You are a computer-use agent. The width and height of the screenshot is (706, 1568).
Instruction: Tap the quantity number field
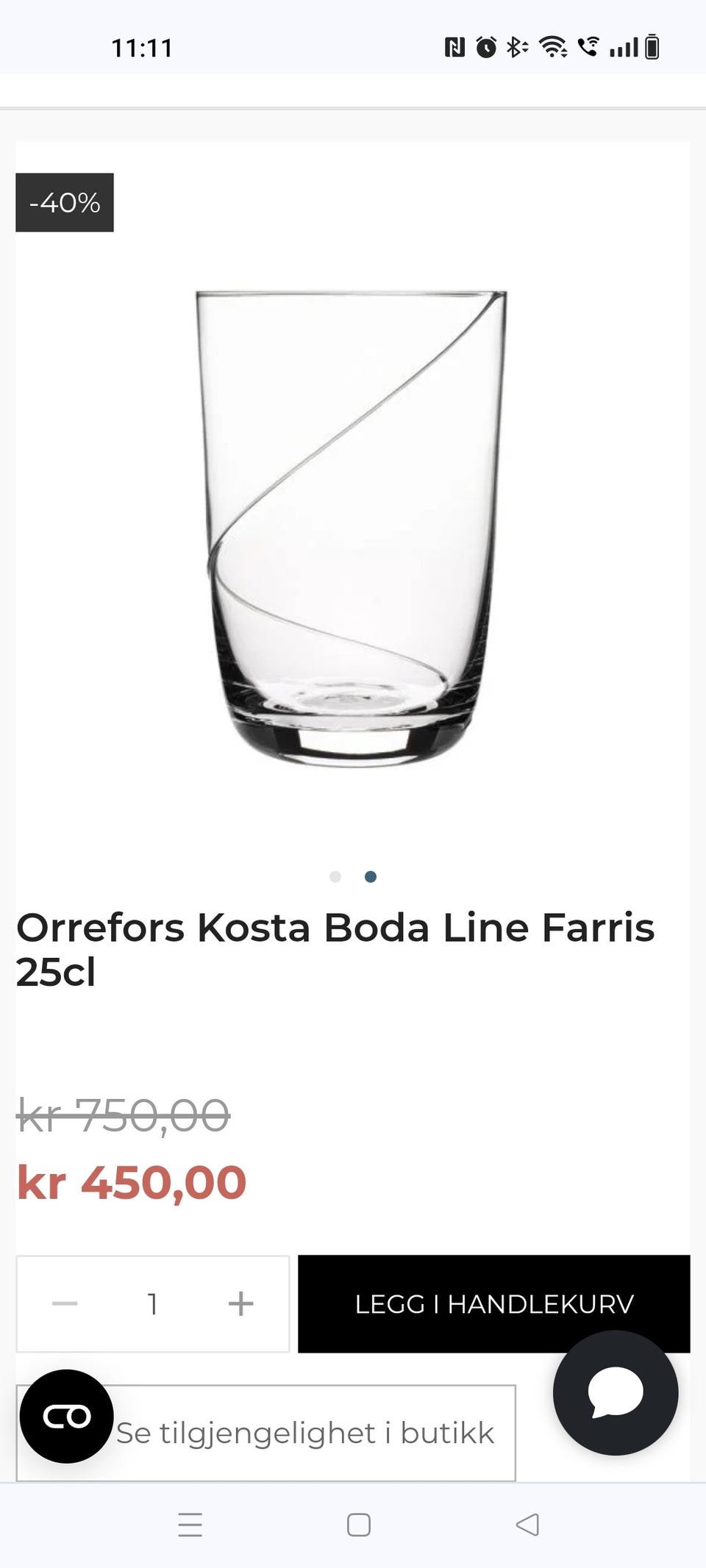152,1303
